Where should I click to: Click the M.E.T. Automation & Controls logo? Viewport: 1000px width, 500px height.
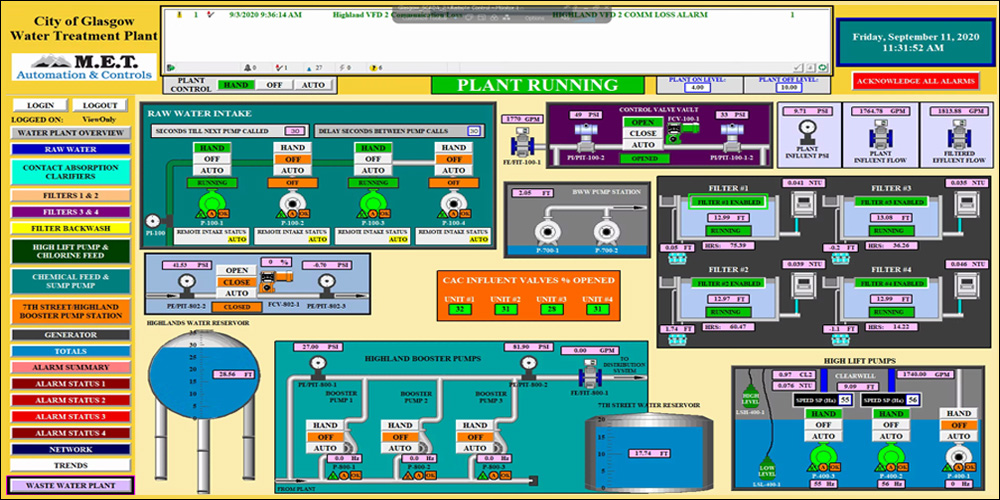[x=85, y=66]
